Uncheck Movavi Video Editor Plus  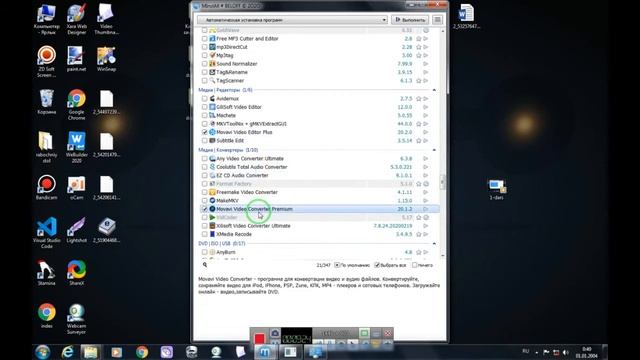coord(204,132)
